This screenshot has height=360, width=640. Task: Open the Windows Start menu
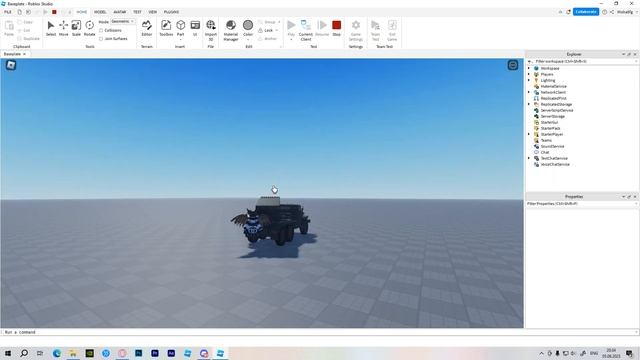coord(8,353)
